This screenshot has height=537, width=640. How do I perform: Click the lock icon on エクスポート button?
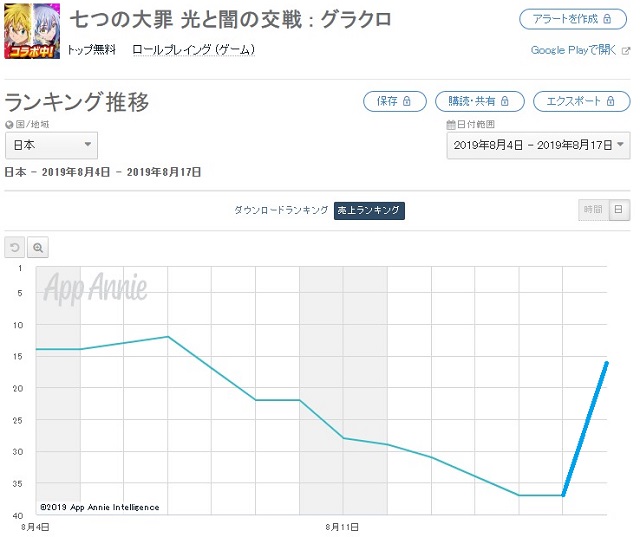(611, 101)
